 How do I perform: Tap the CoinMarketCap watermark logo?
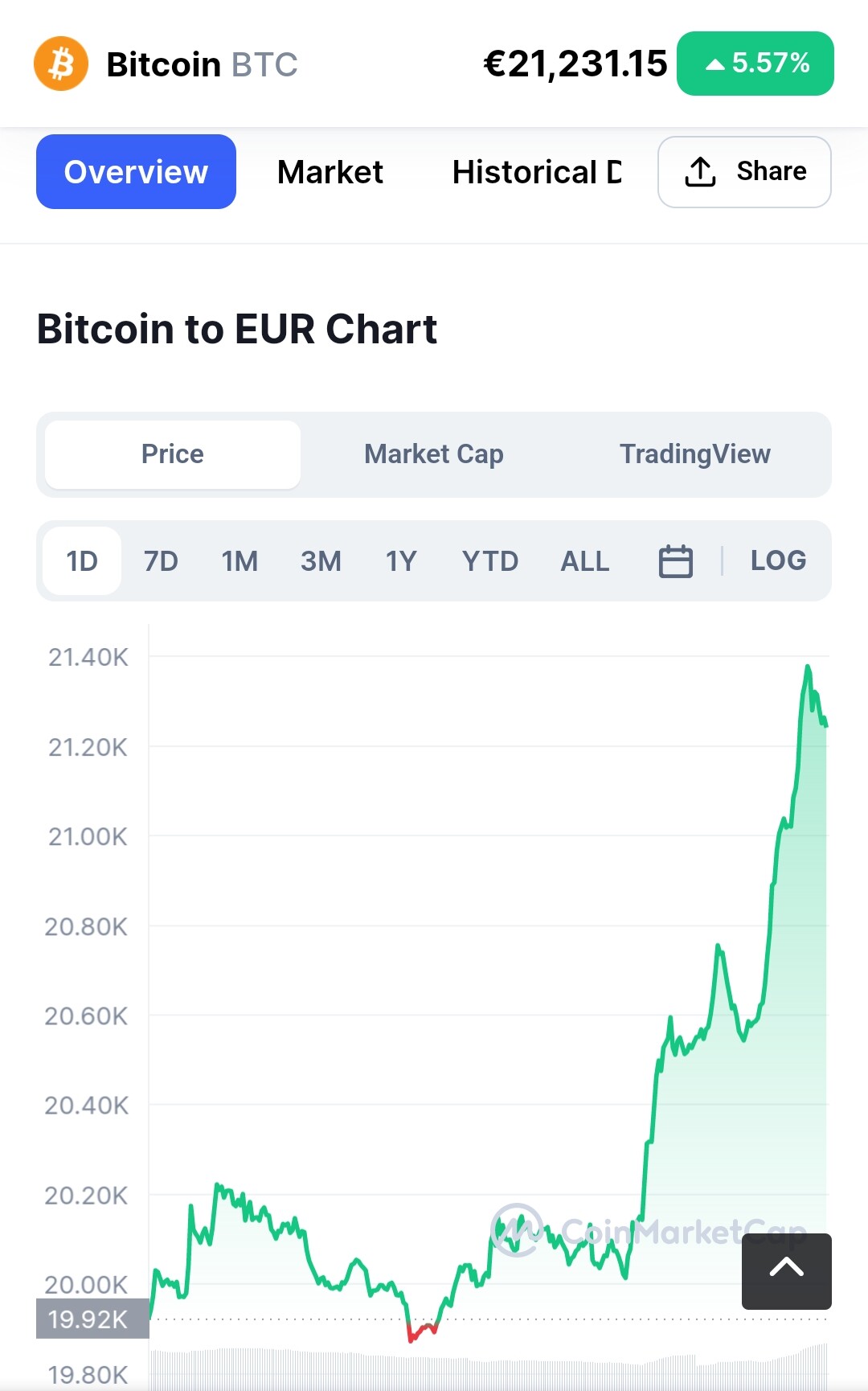tap(518, 1229)
